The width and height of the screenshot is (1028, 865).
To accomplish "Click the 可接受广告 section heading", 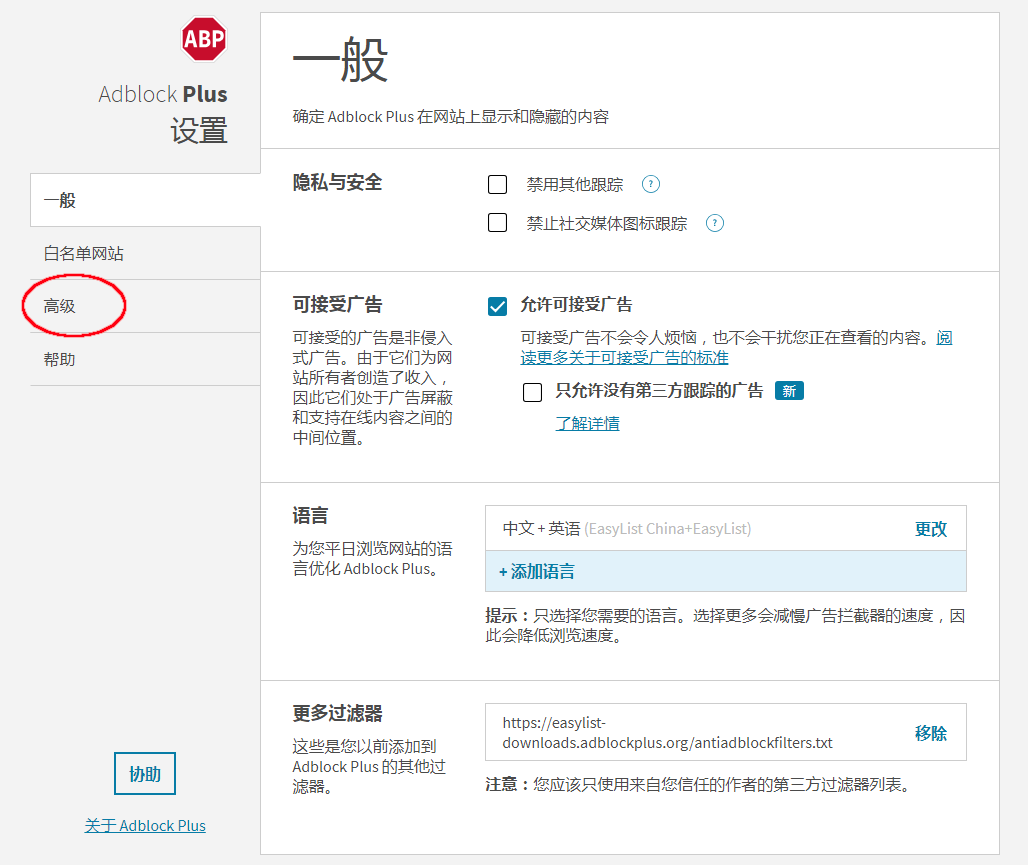I will click(x=337, y=304).
